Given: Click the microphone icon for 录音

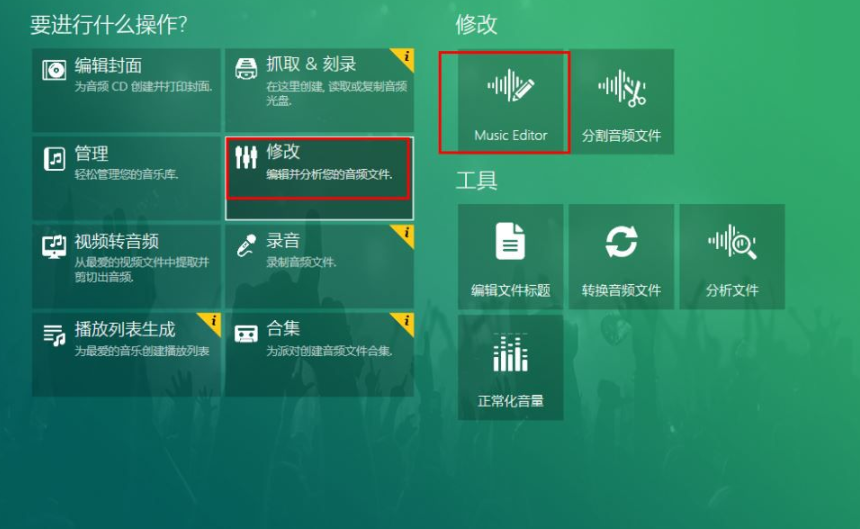Looking at the screenshot, I should pyautogui.click(x=246, y=246).
